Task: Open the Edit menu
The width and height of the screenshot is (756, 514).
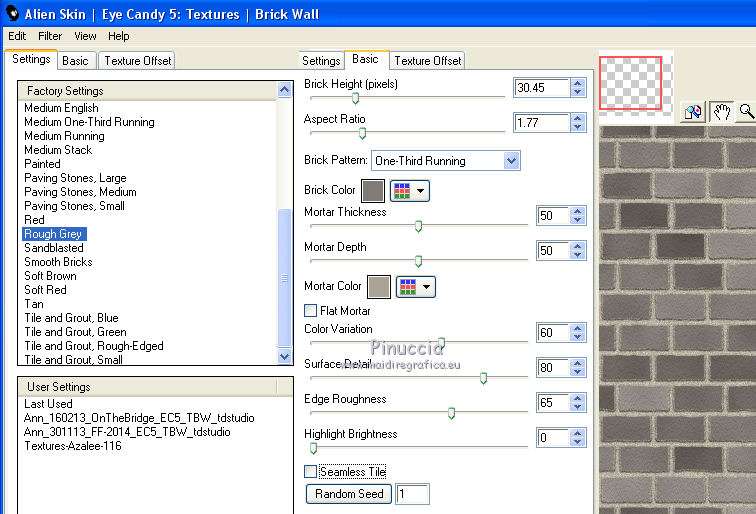Action: [x=17, y=36]
